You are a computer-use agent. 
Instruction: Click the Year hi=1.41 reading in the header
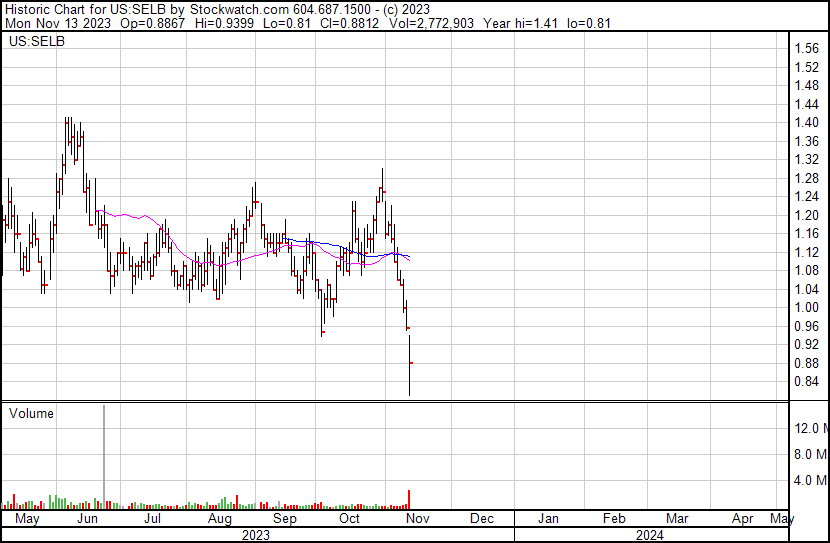[515, 23]
